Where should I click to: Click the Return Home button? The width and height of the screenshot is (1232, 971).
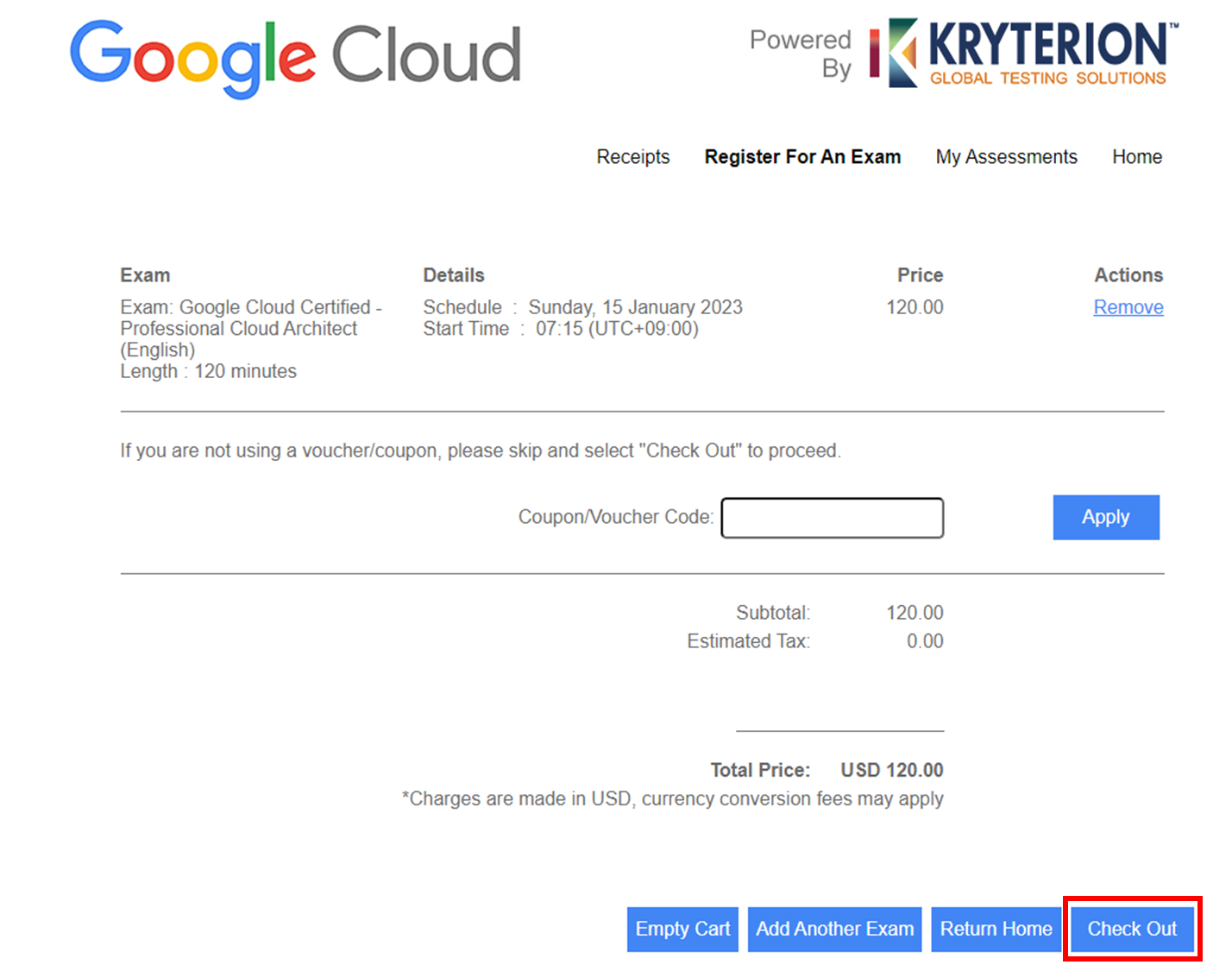996,930
